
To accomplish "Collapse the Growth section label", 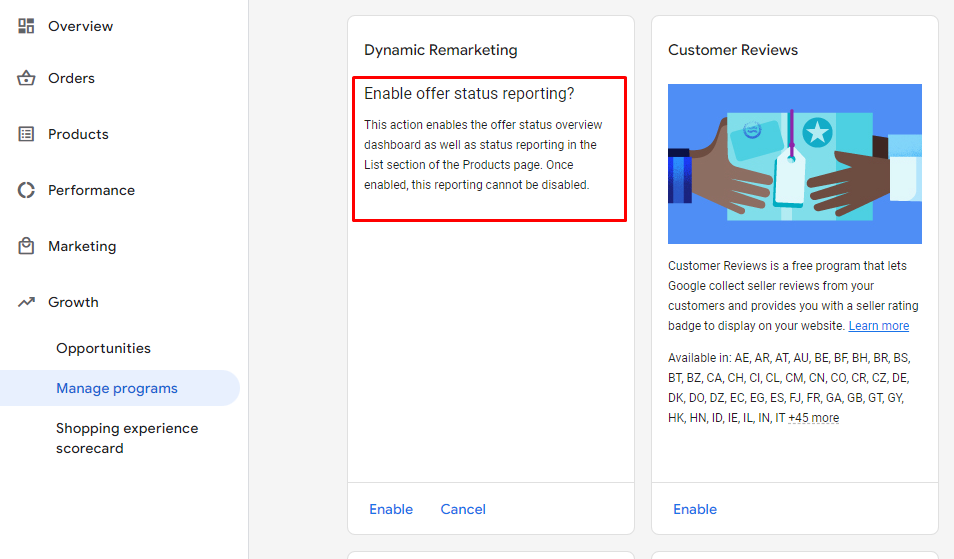I will [x=73, y=302].
